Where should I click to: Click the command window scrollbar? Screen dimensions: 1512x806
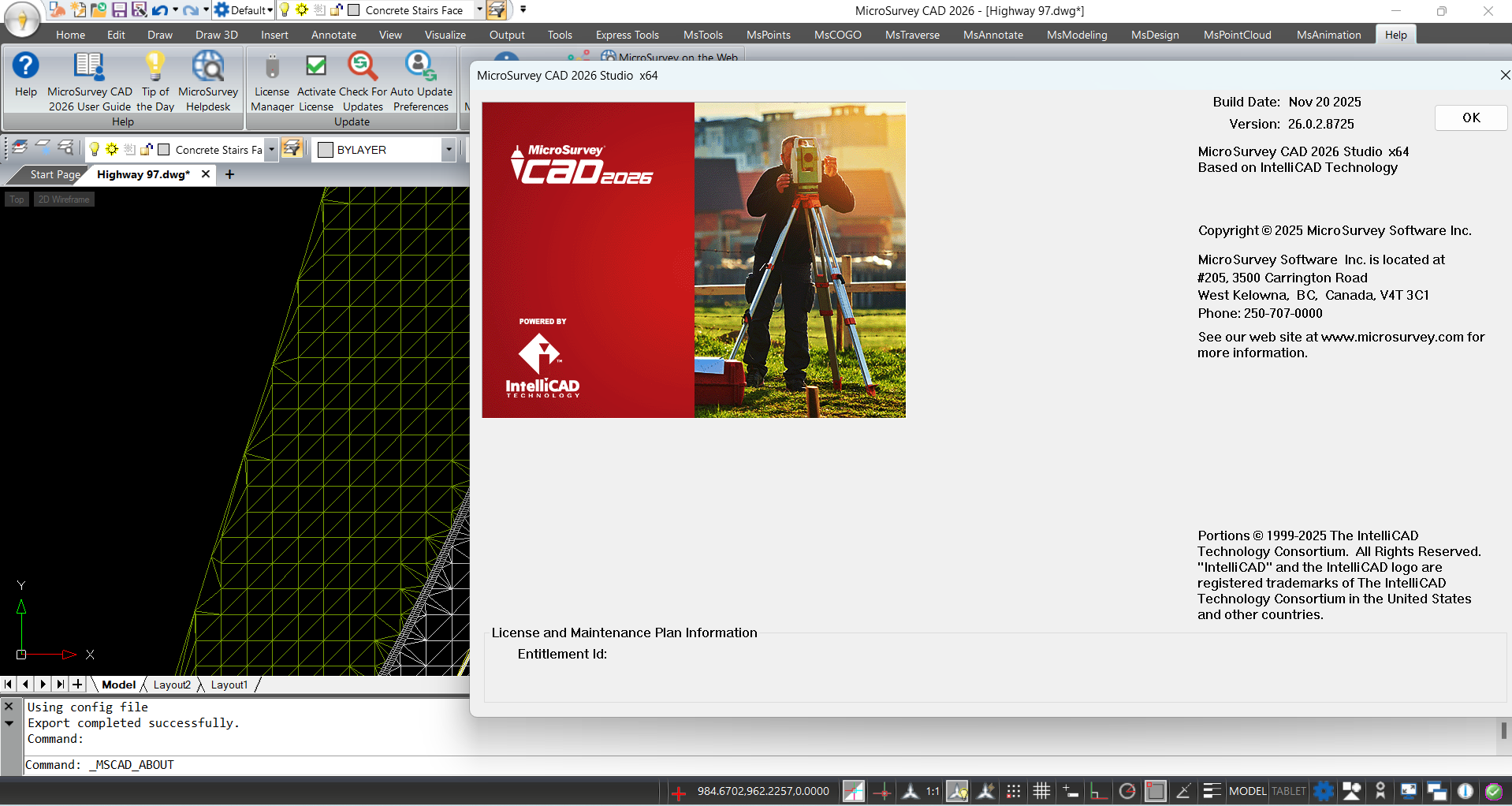point(1503,730)
